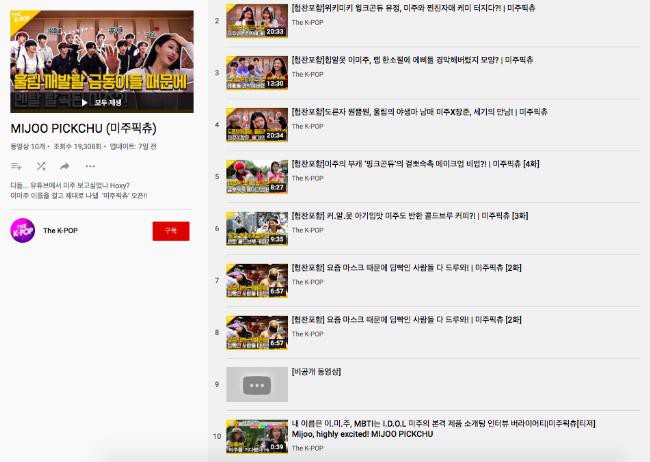This screenshot has height=462, width=650.
Task: Open the video thumbnail with duration 9:25
Action: point(257,229)
